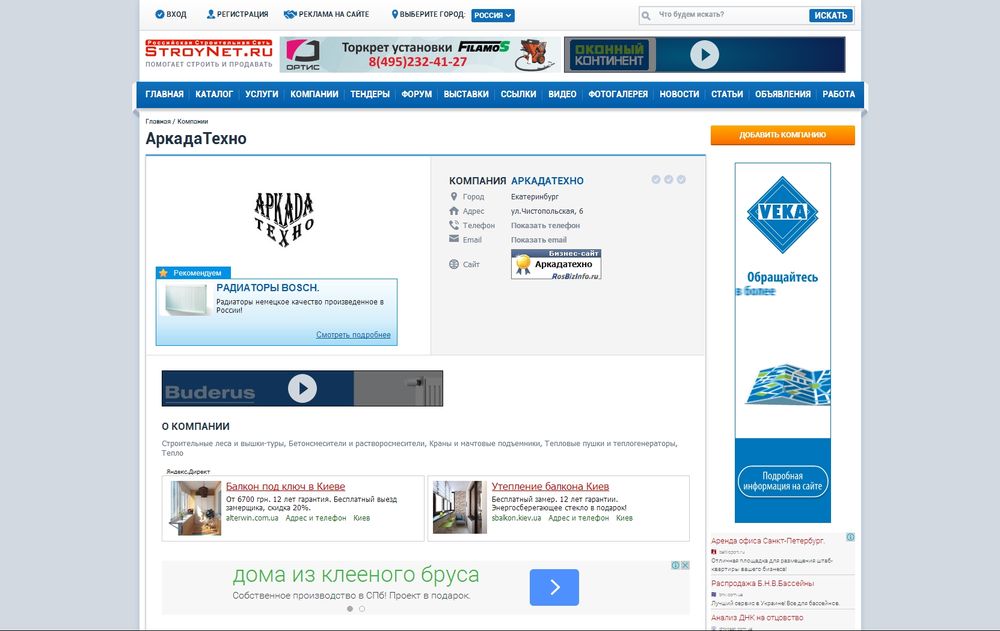Open РЕКЛАМА НА САЙТЕ advertising link
This screenshot has width=1000, height=631.
(334, 14)
